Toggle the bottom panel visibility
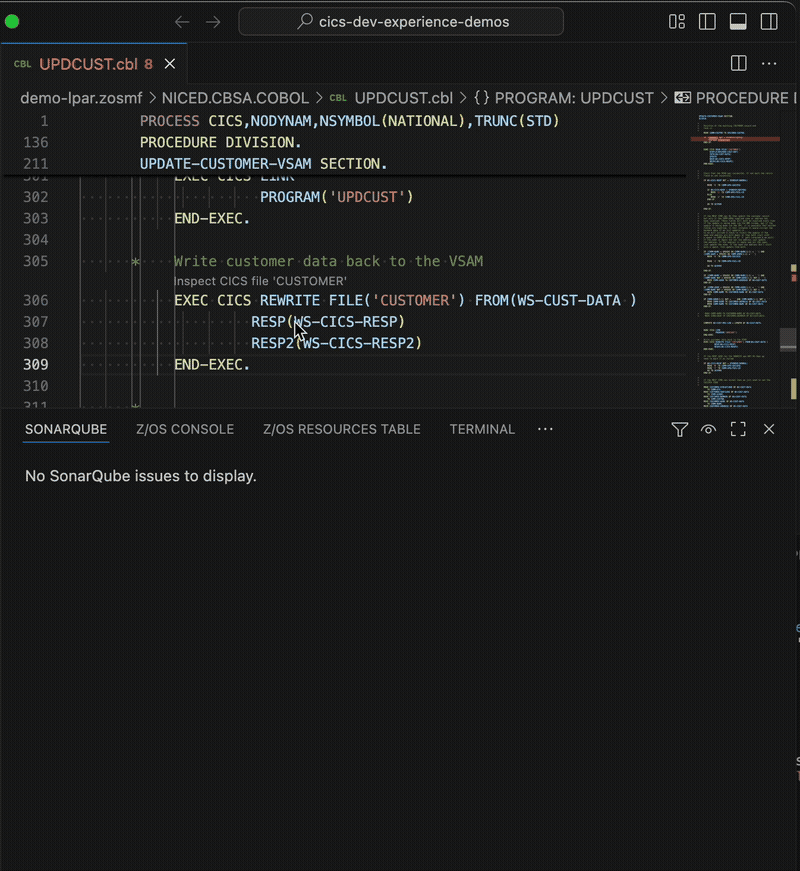 click(x=738, y=22)
